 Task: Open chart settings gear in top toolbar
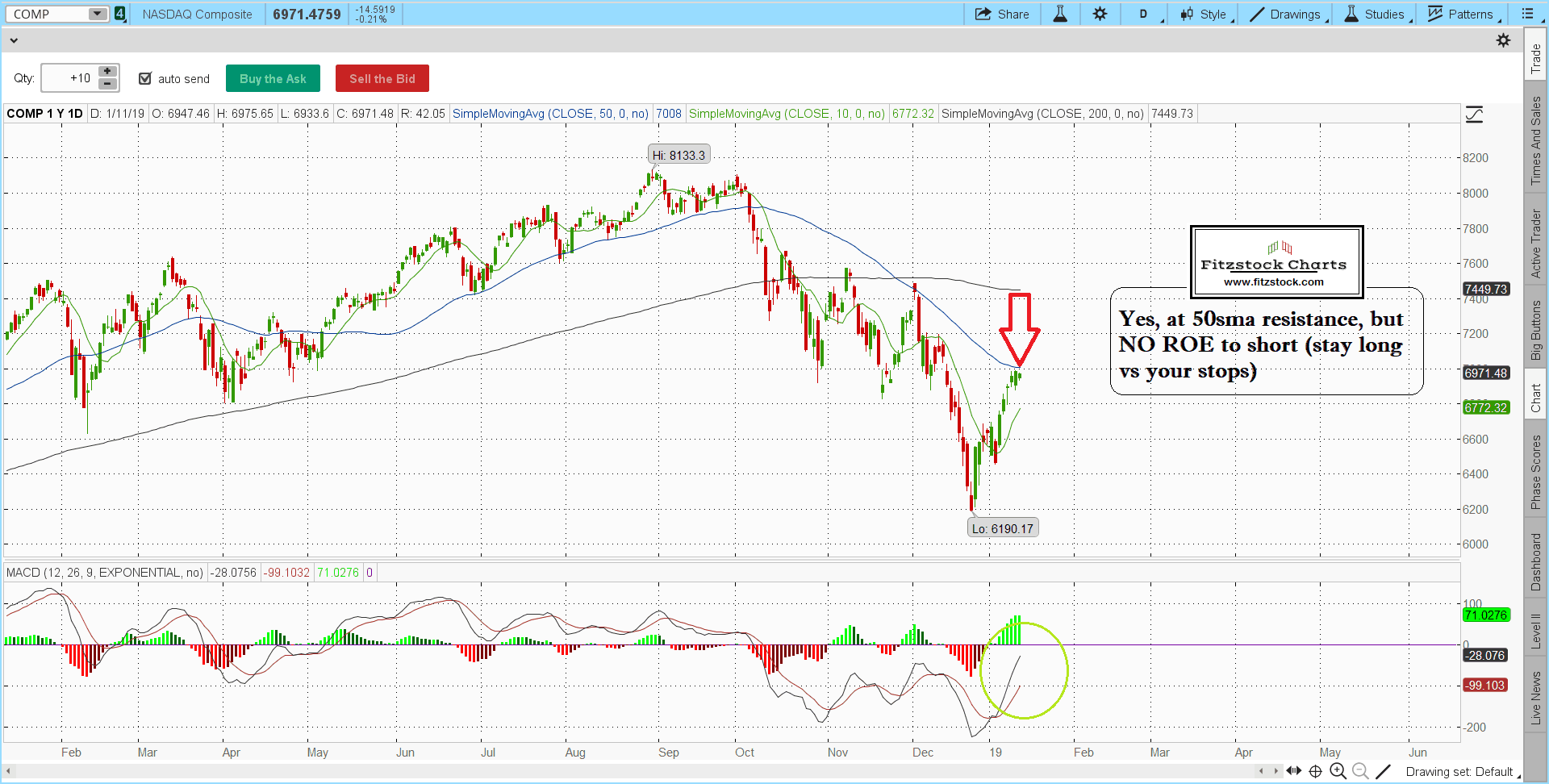click(x=1100, y=14)
